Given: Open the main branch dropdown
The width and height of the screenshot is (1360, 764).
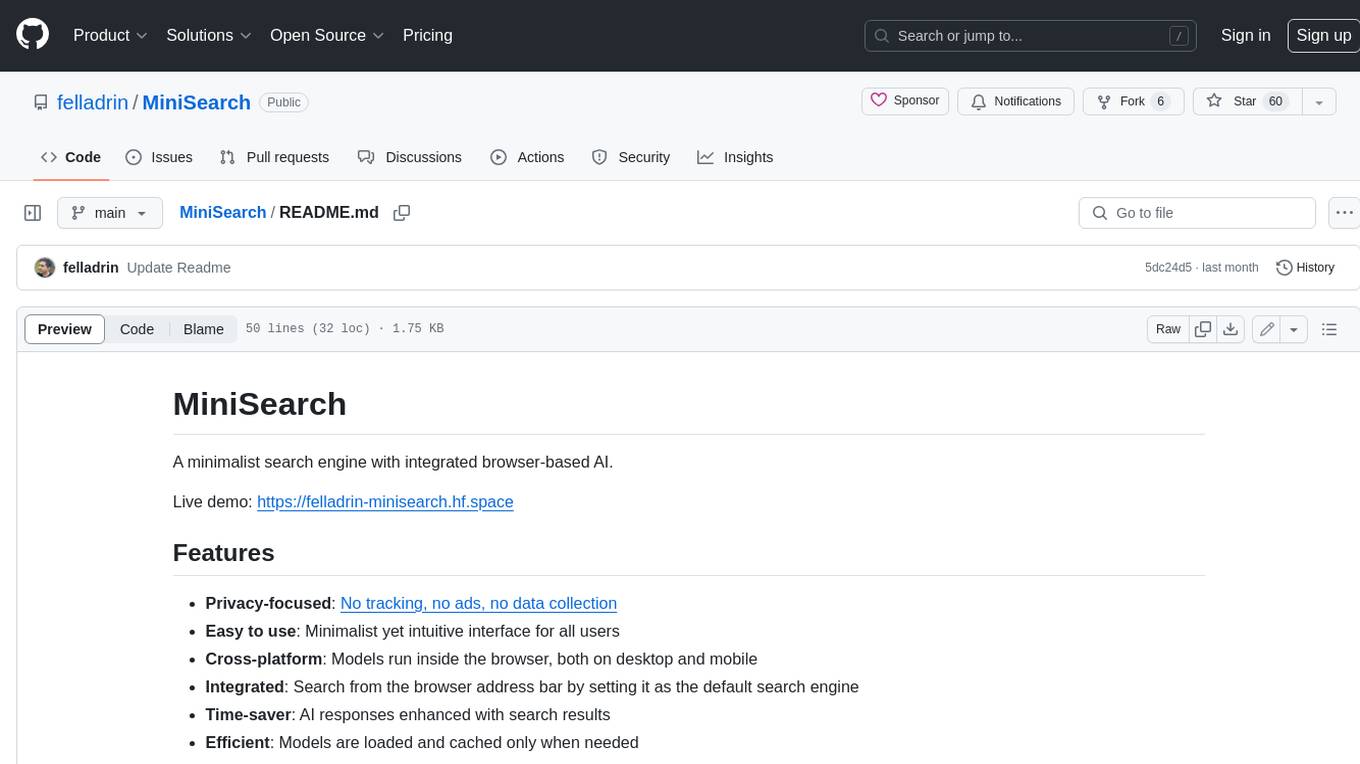Looking at the screenshot, I should (109, 213).
